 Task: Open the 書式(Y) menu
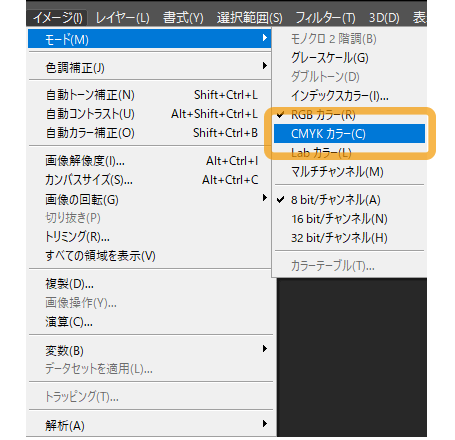pyautogui.click(x=183, y=18)
